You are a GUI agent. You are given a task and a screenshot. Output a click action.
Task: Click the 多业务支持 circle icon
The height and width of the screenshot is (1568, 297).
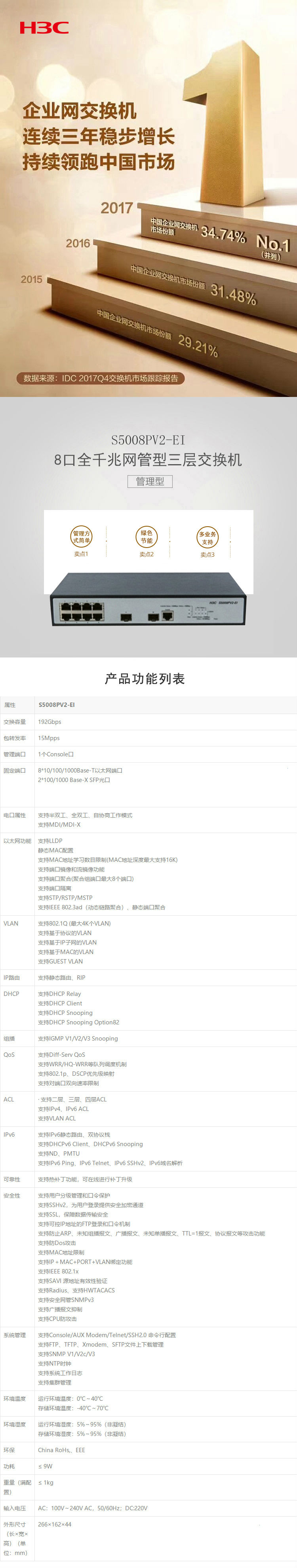point(208,537)
